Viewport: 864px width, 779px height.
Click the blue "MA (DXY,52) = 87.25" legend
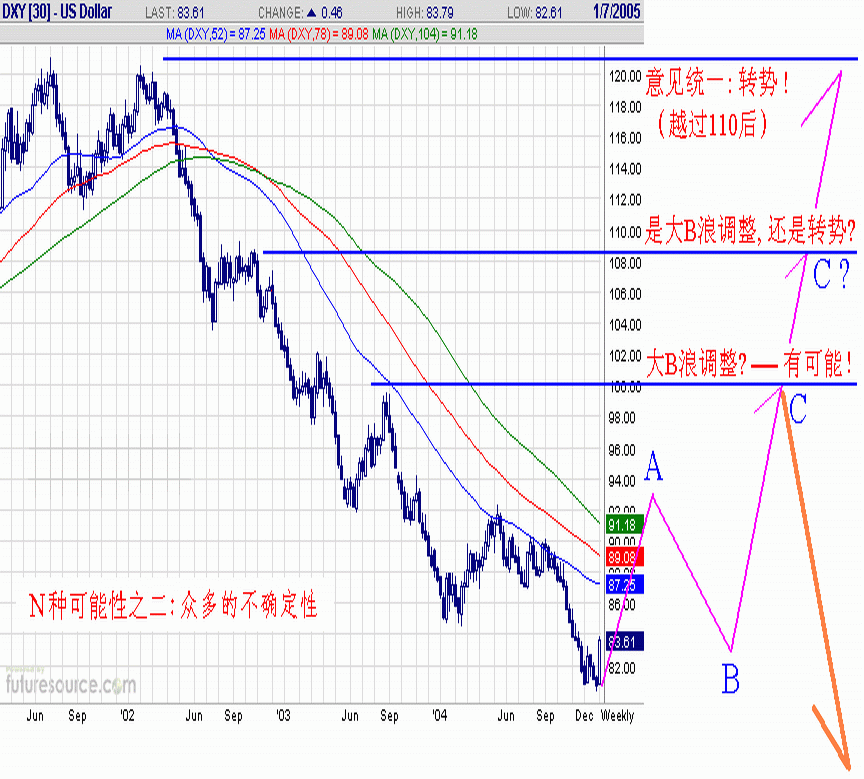(x=215, y=35)
